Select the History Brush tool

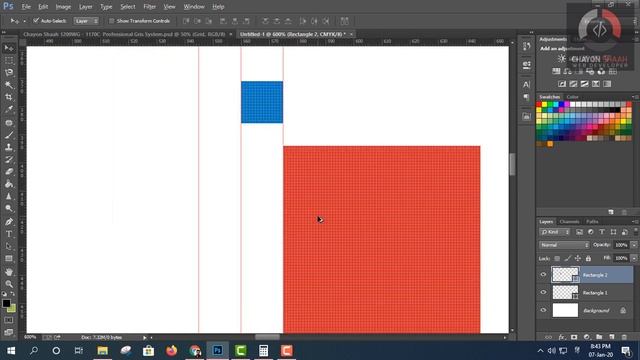point(9,159)
